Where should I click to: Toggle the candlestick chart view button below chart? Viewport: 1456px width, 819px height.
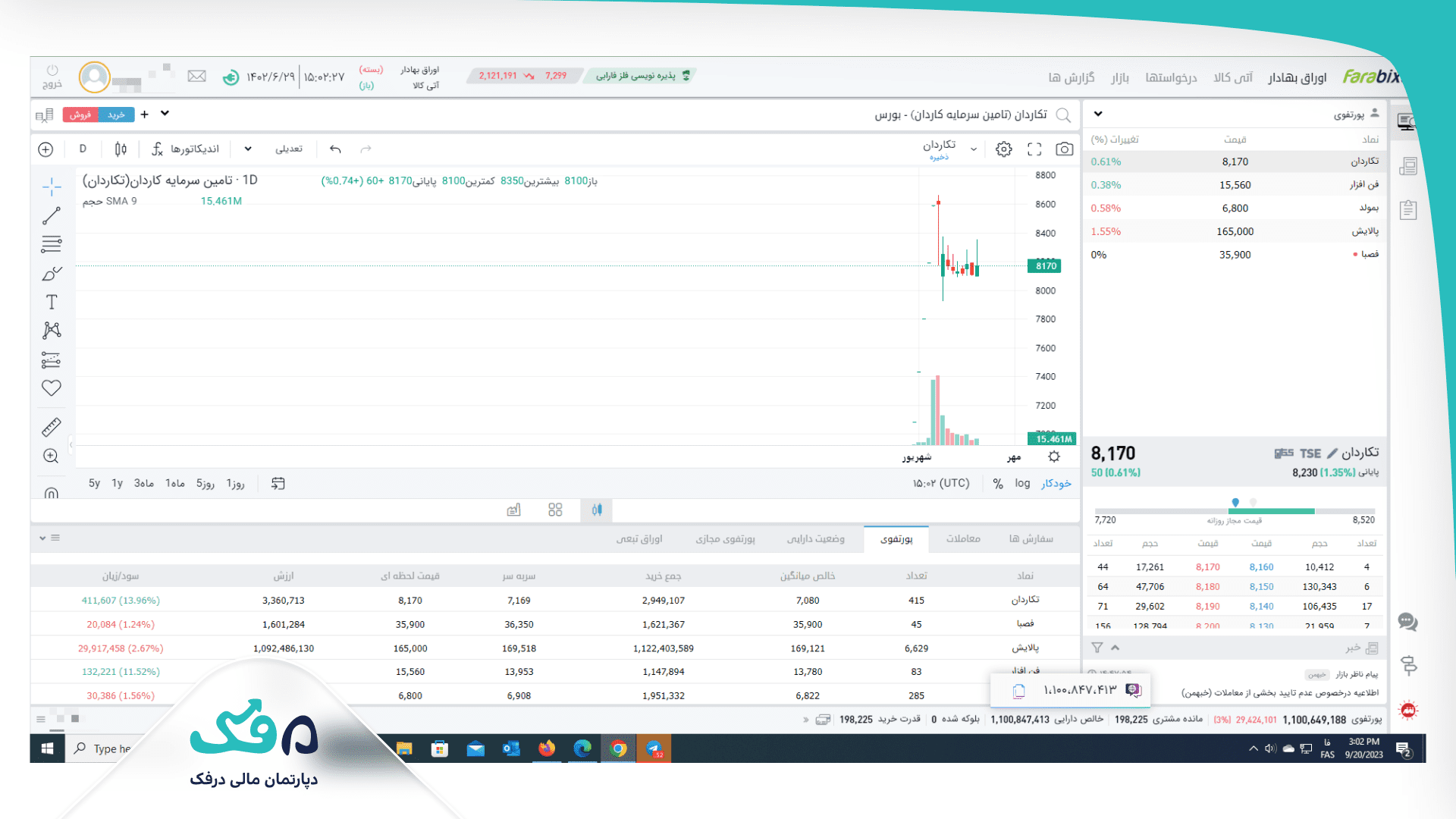(x=597, y=510)
